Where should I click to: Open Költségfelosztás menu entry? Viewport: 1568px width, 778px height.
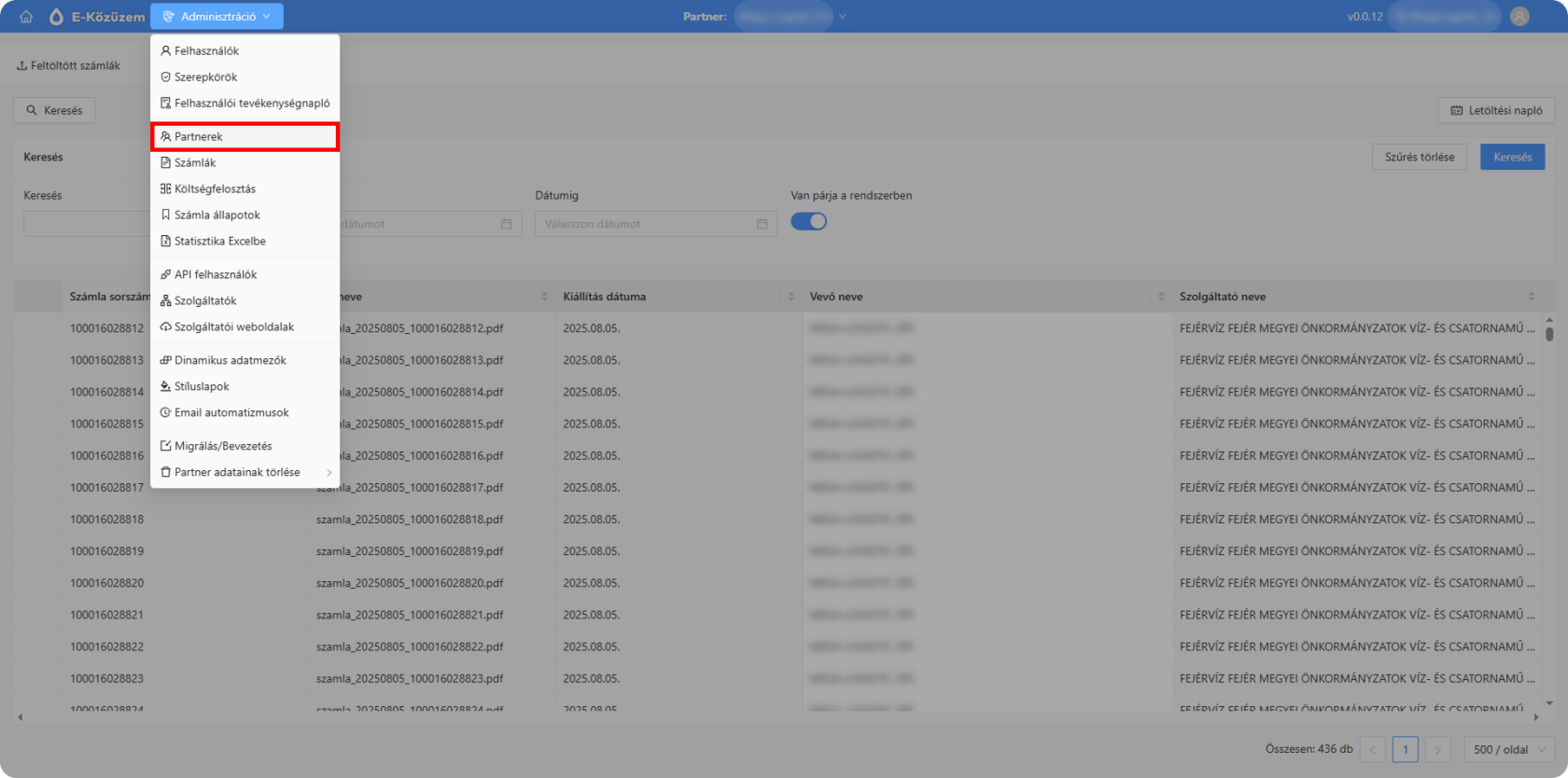245,188
